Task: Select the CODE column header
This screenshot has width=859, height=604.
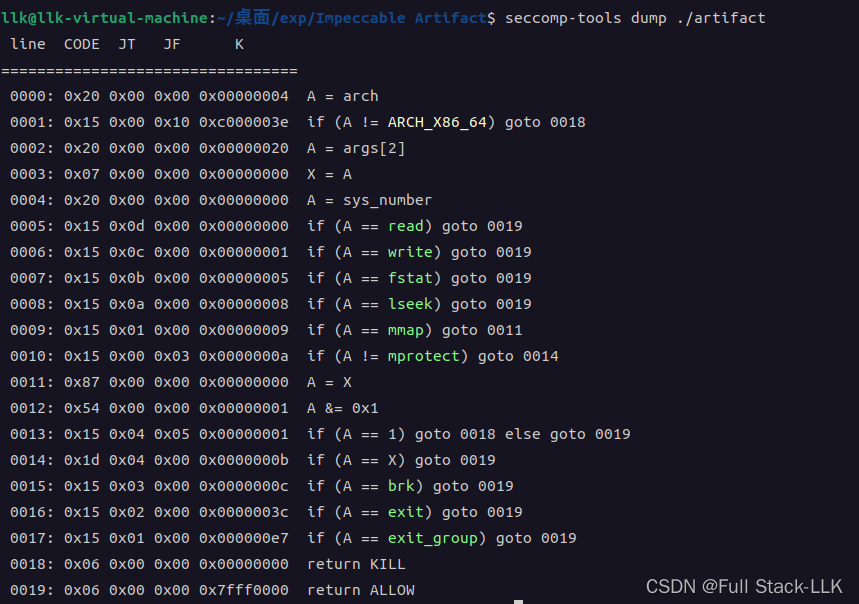Action: coord(81,43)
